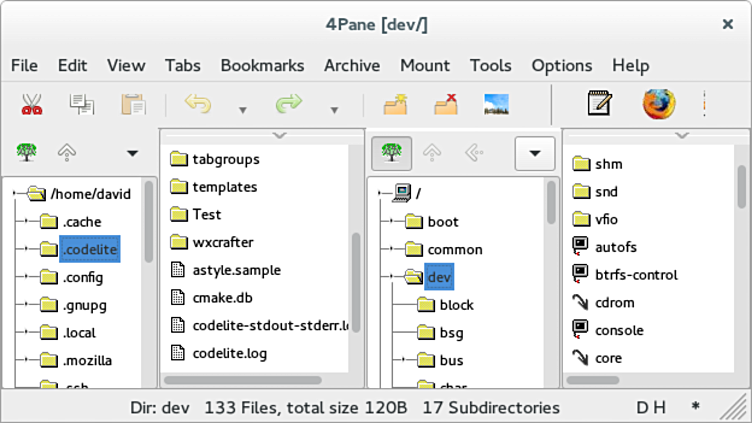This screenshot has width=752, height=423.
Task: Click the Redo green arrow icon
Action: coord(288,104)
